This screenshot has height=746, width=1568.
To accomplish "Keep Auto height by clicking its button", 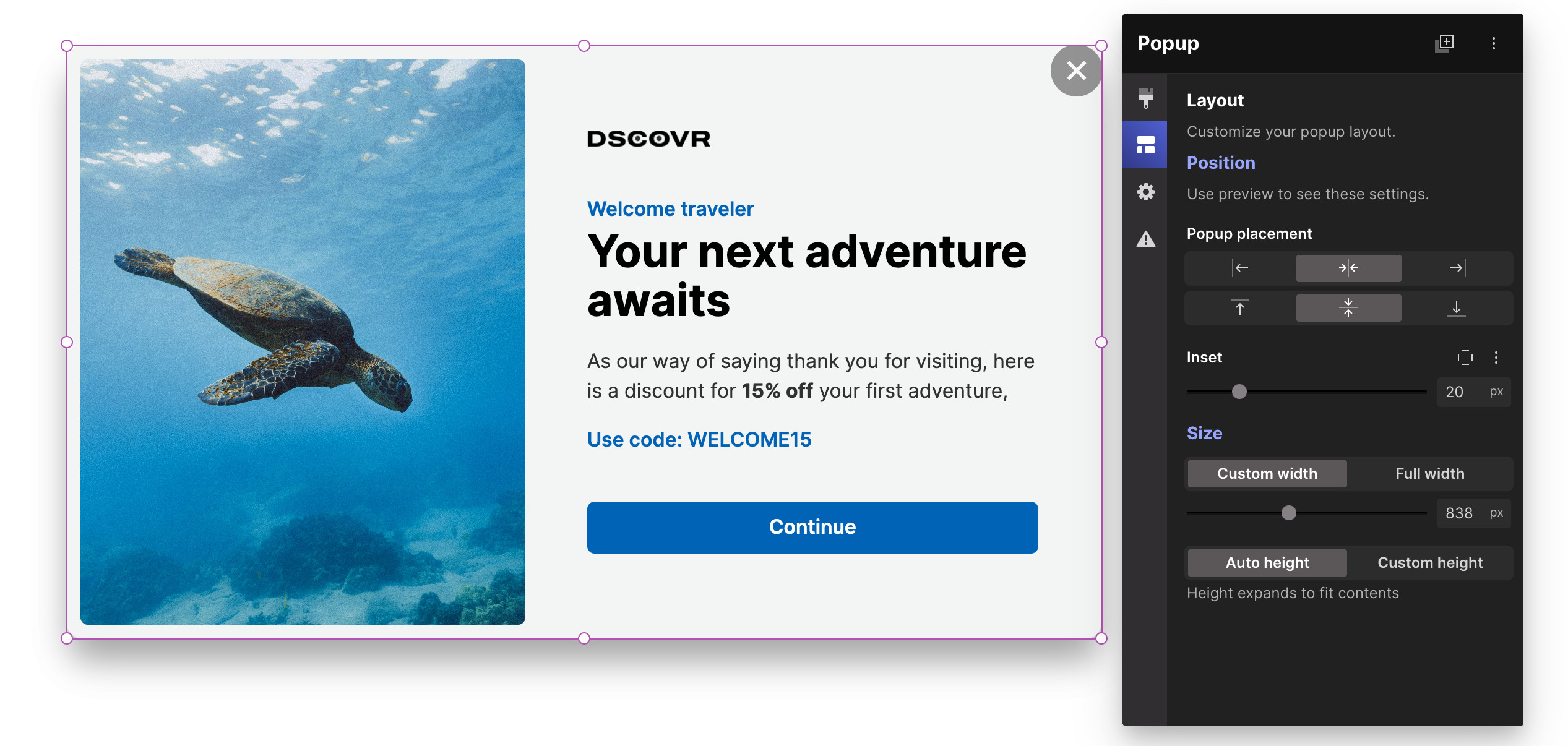I will coord(1266,562).
